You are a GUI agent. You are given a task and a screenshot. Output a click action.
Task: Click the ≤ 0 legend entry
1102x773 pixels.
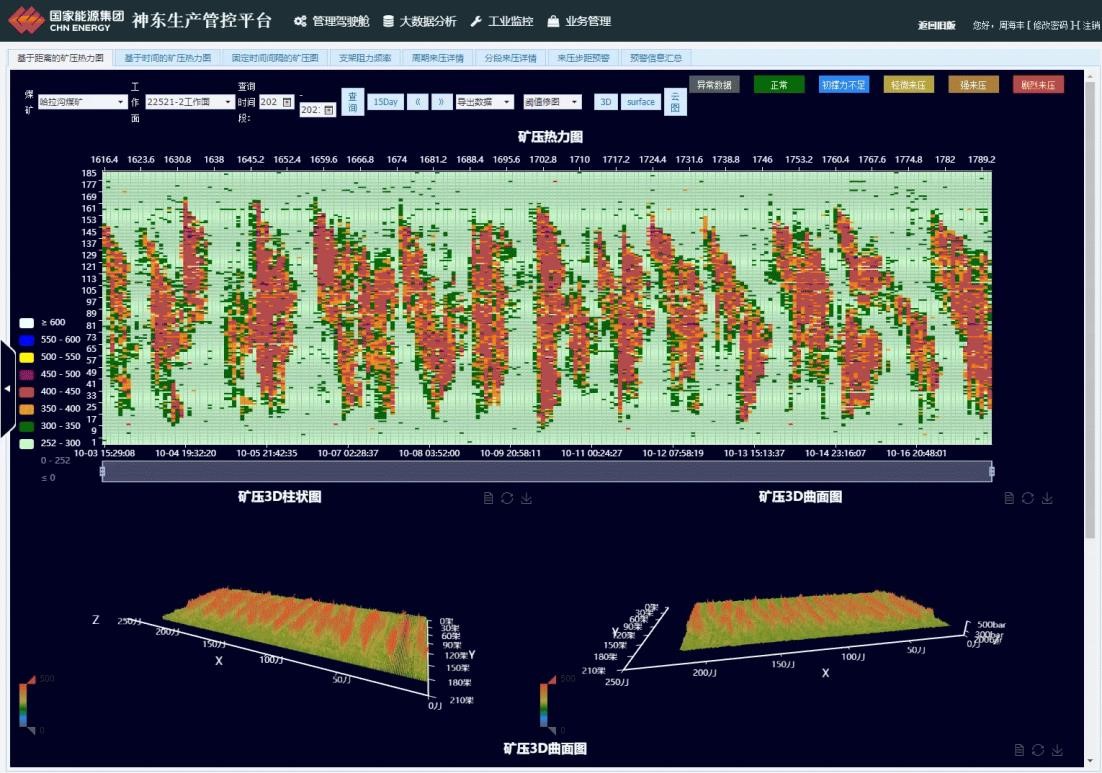point(48,478)
